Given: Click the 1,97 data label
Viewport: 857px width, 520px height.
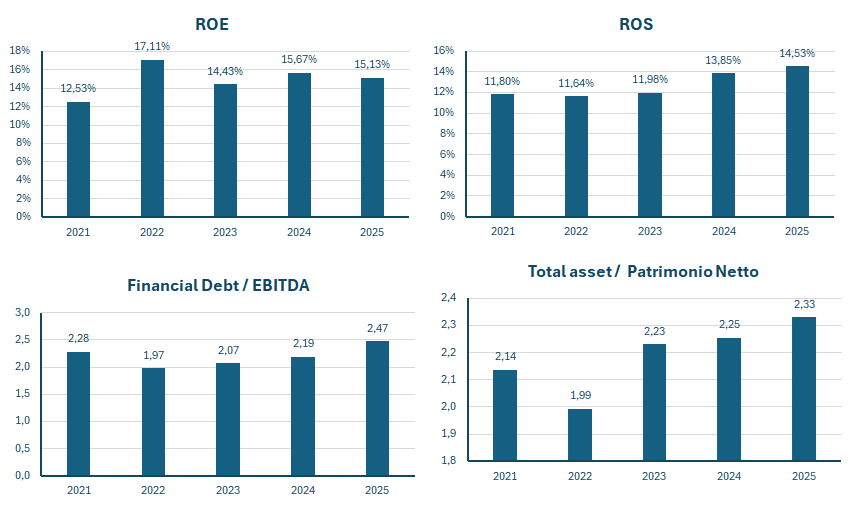Looking at the screenshot, I should pos(154,355).
